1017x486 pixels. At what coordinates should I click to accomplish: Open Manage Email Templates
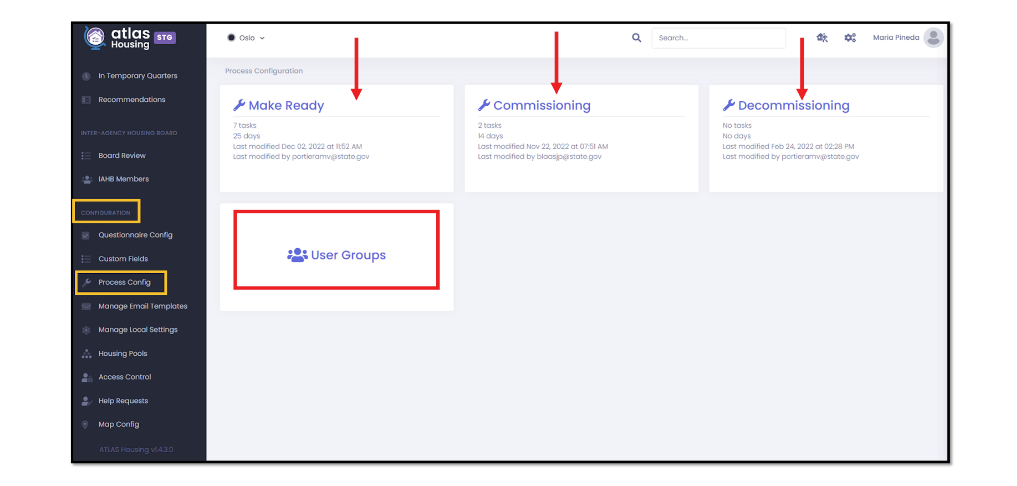tap(143, 306)
